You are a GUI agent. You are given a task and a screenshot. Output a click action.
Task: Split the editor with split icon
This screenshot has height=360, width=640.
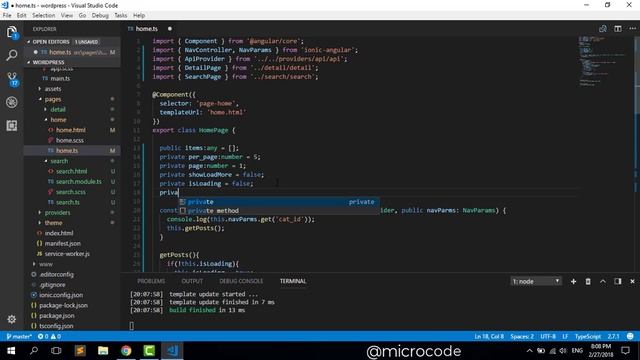pyautogui.click(x=618, y=29)
